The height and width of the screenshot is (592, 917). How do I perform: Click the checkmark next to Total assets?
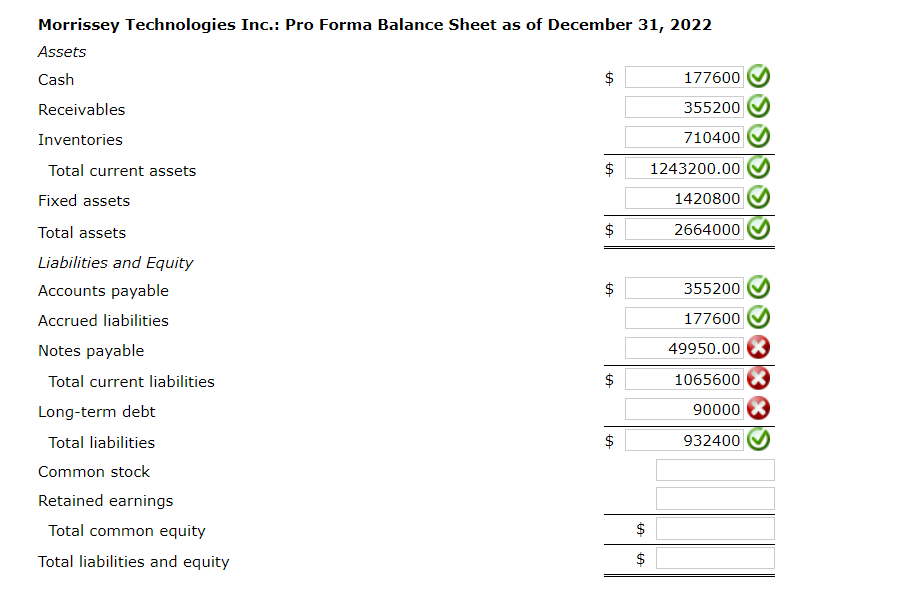(x=758, y=228)
